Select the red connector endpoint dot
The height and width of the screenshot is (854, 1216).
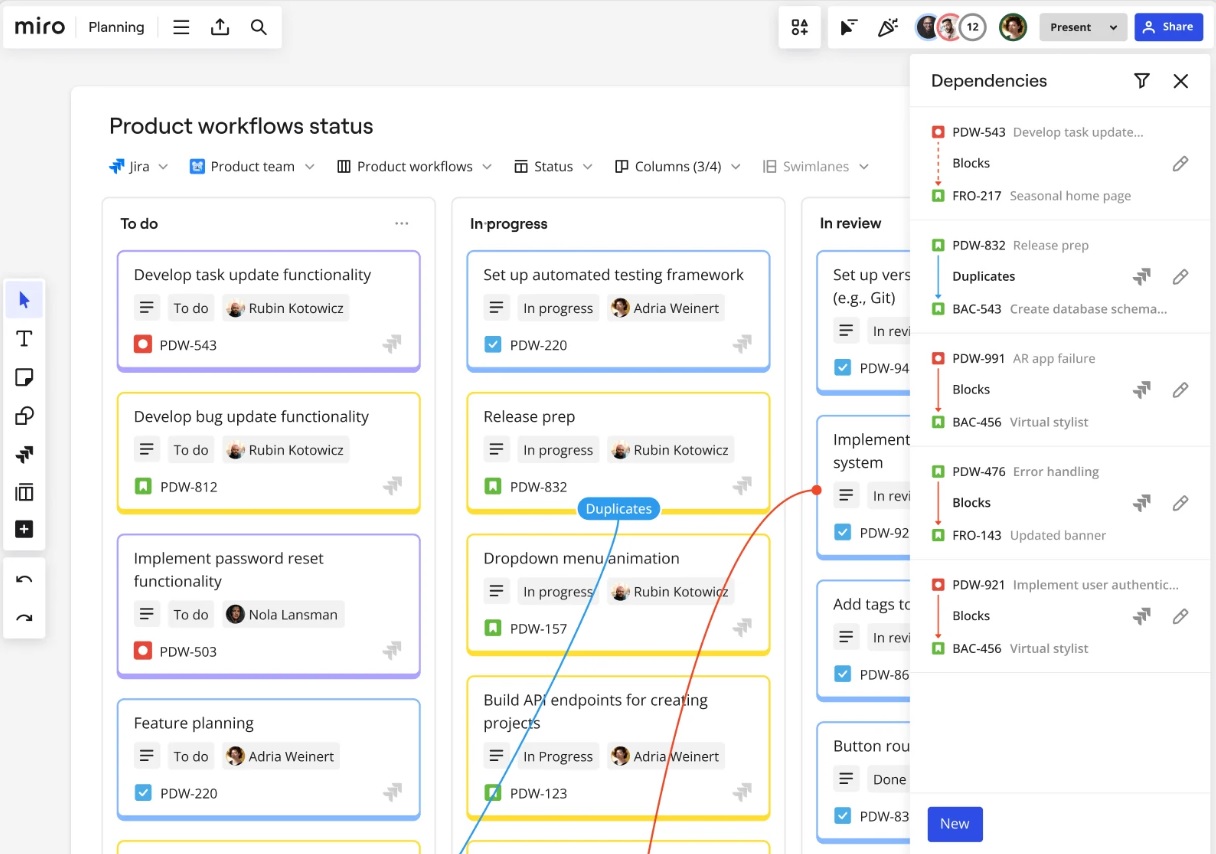(x=817, y=490)
